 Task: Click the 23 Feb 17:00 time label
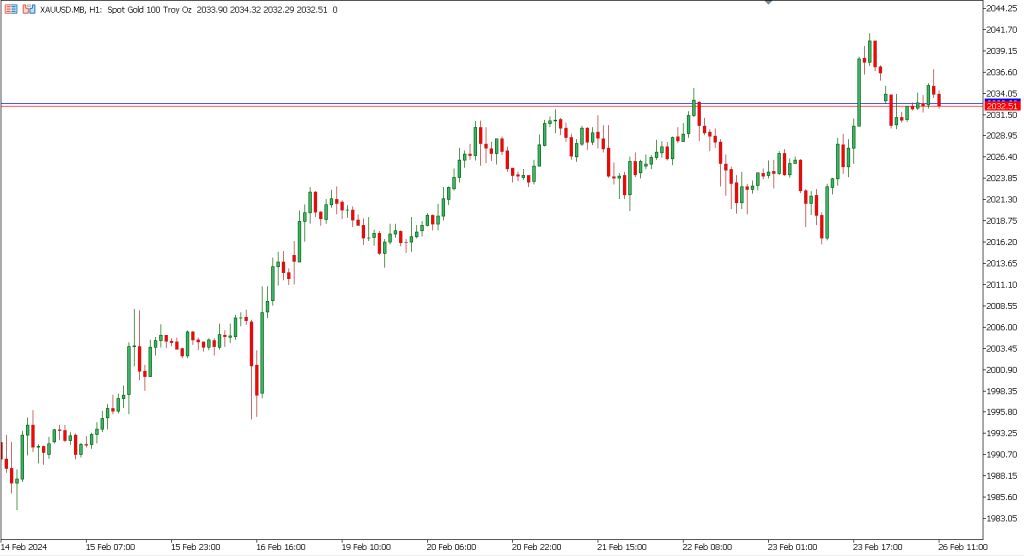[878, 547]
